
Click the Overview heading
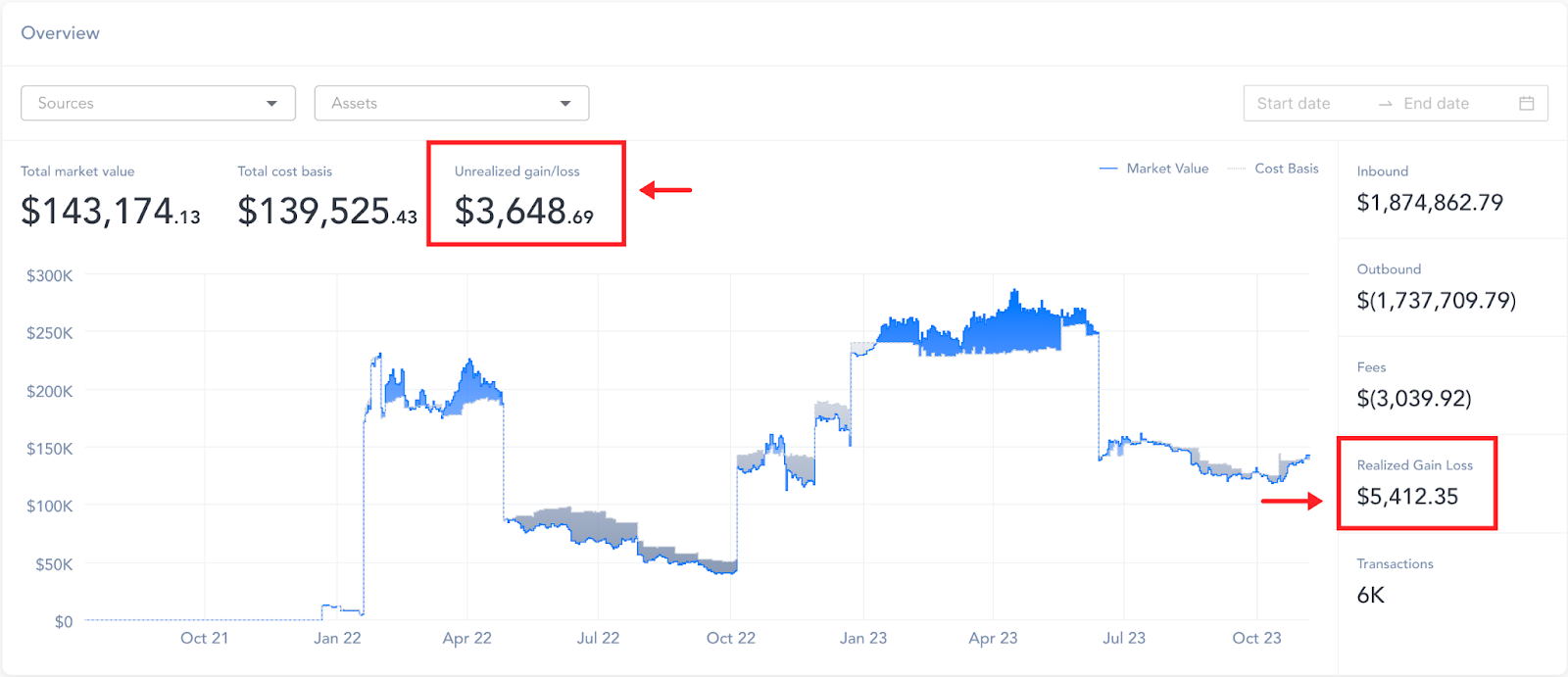61,33
